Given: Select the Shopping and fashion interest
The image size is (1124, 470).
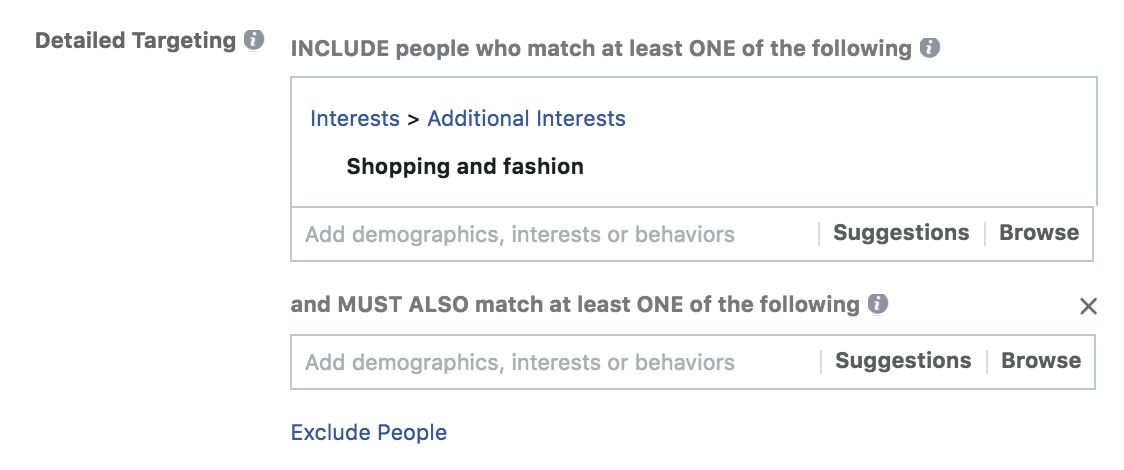Looking at the screenshot, I should pyautogui.click(x=465, y=166).
